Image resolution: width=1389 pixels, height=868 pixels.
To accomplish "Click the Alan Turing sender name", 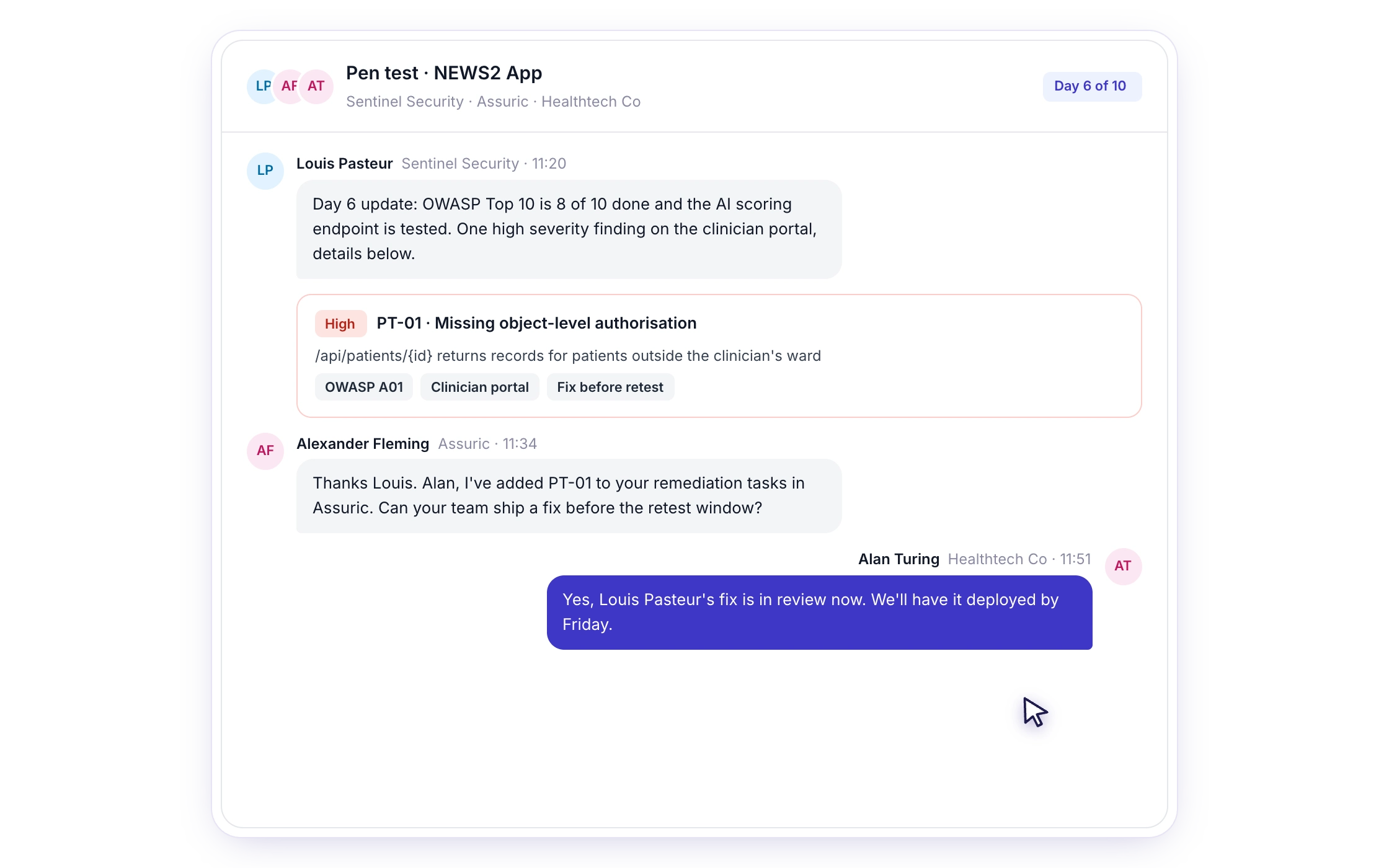I will 899,559.
